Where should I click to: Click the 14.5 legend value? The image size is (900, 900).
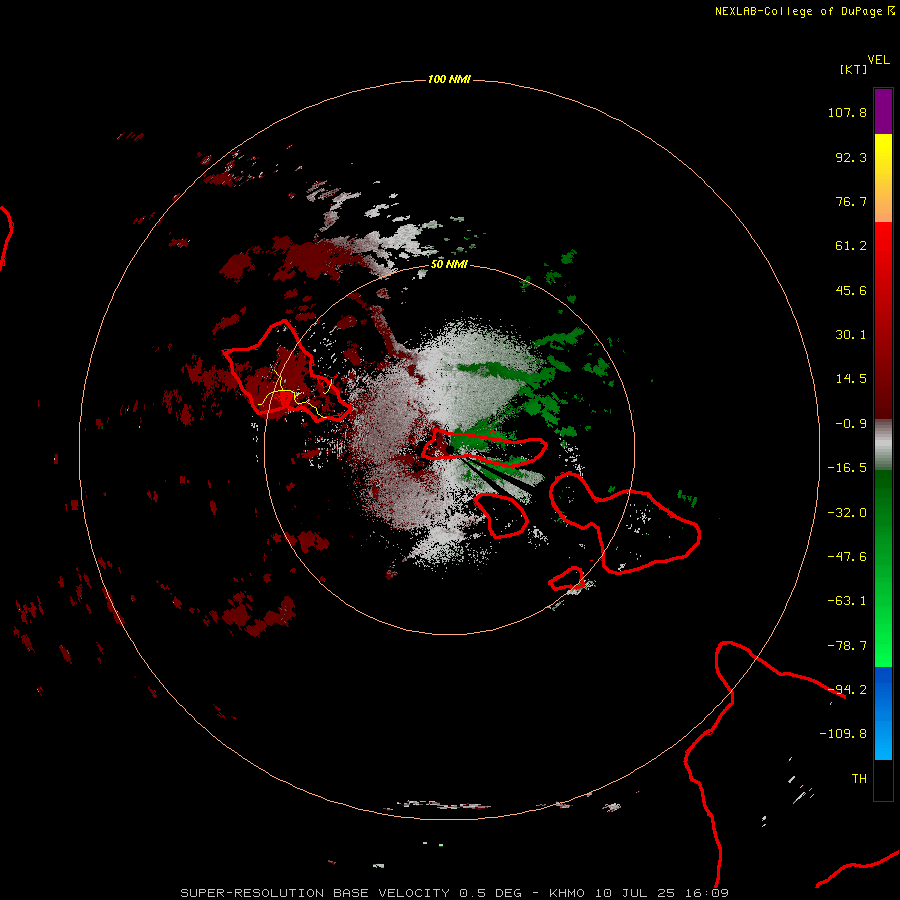[851, 379]
